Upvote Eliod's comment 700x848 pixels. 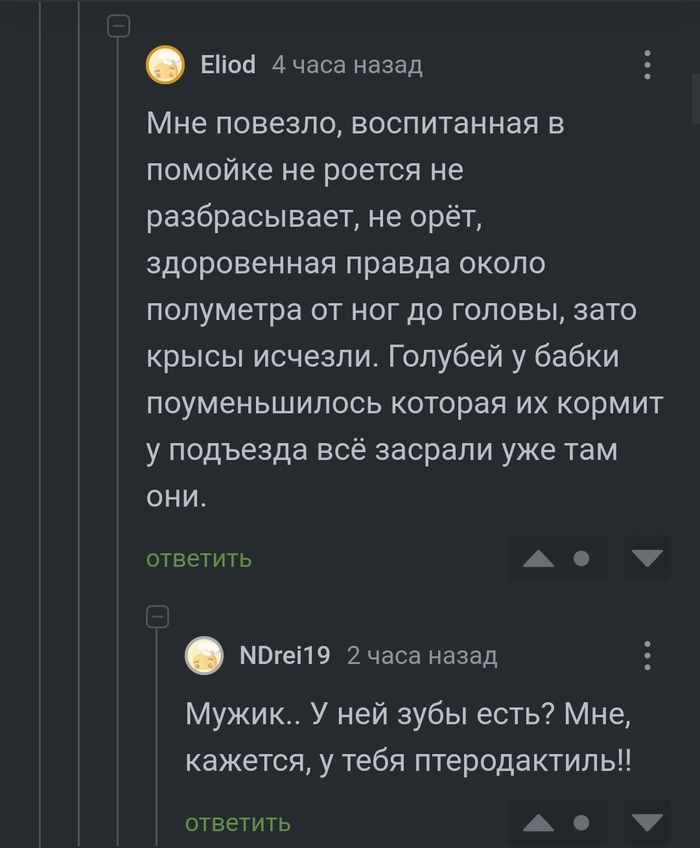(x=539, y=559)
